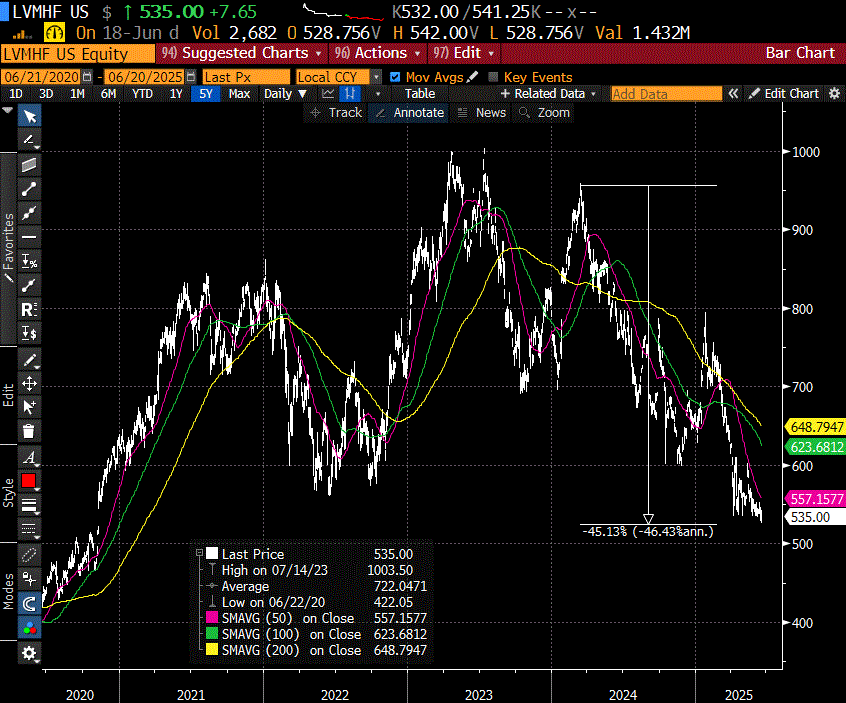Click the News button

(x=482, y=112)
